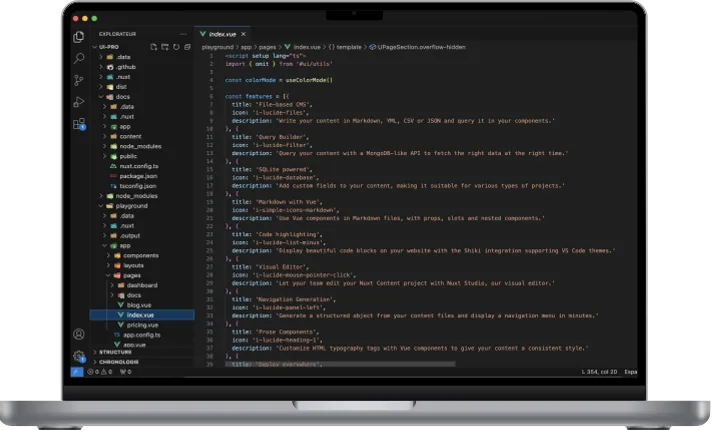
Task: Expand the dashboard folder chevron
Action: tap(112, 285)
